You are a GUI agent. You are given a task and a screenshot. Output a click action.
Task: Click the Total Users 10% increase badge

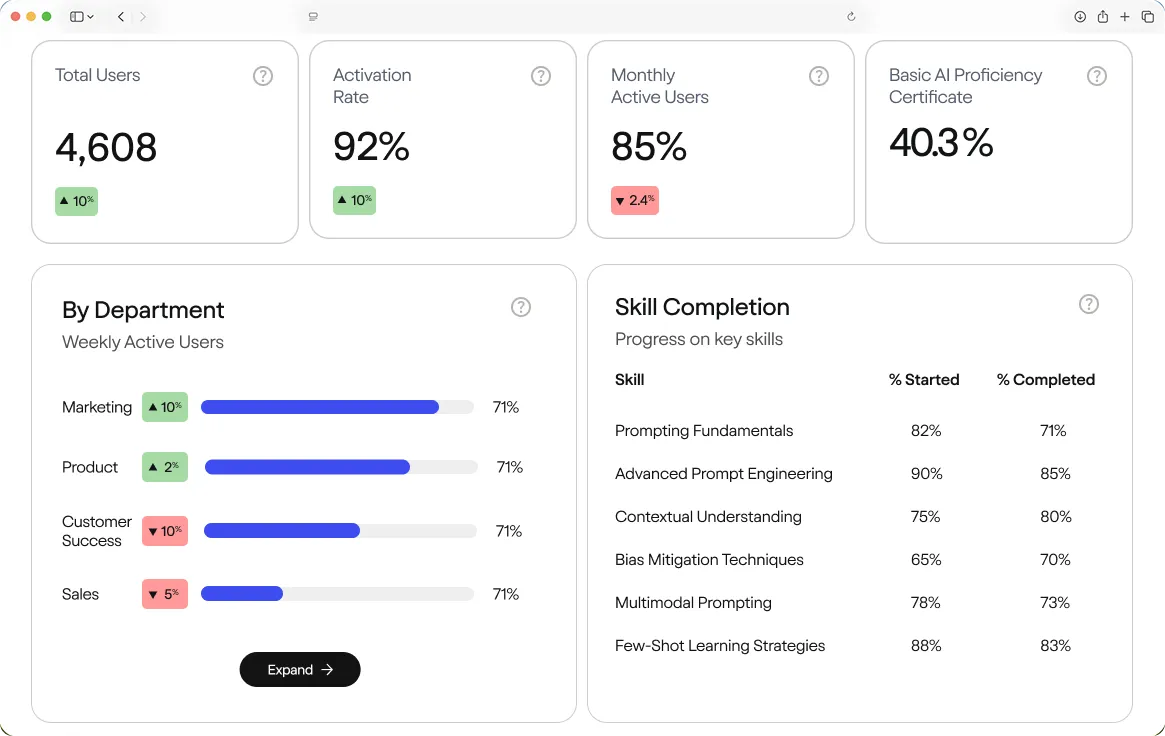[x=76, y=201]
